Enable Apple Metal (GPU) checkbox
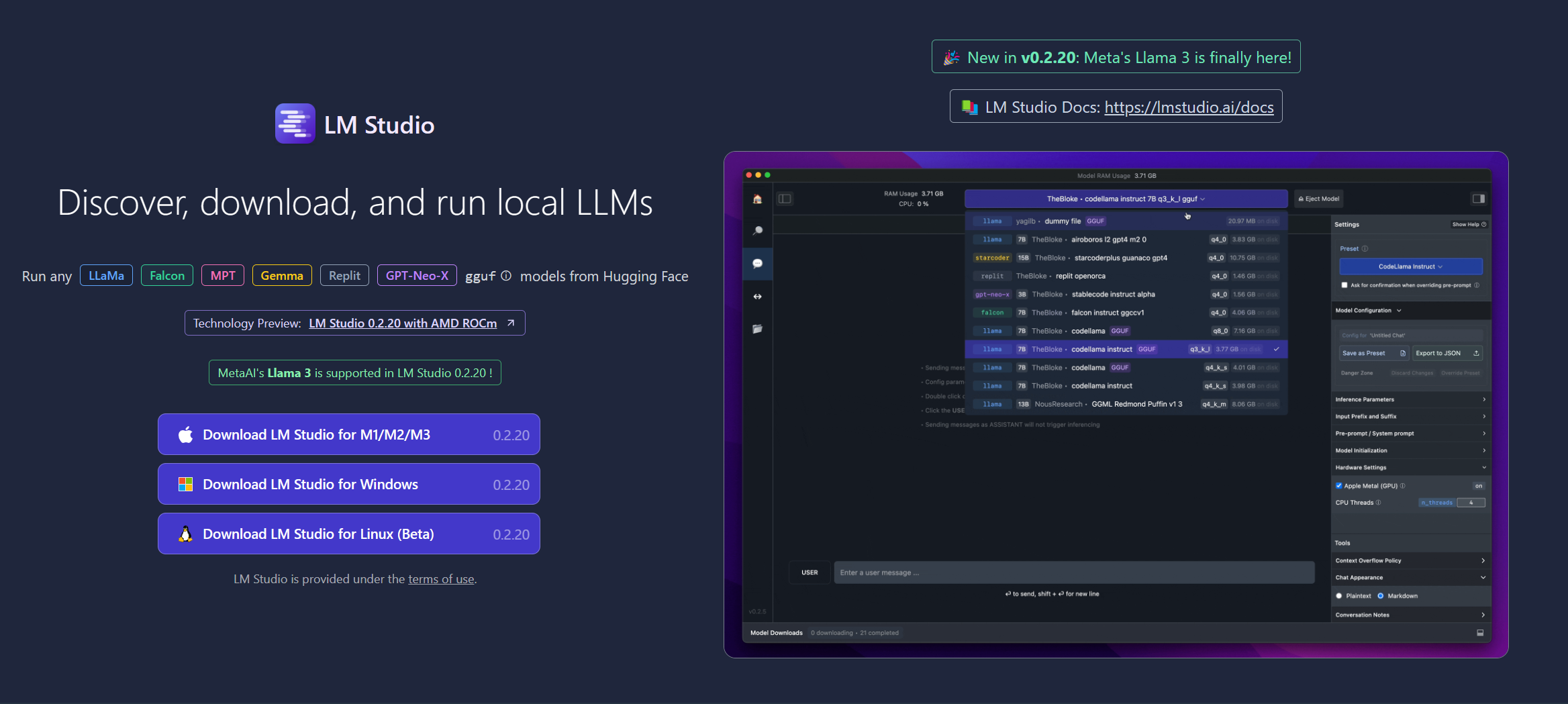This screenshot has width=1568, height=704. (1339, 486)
